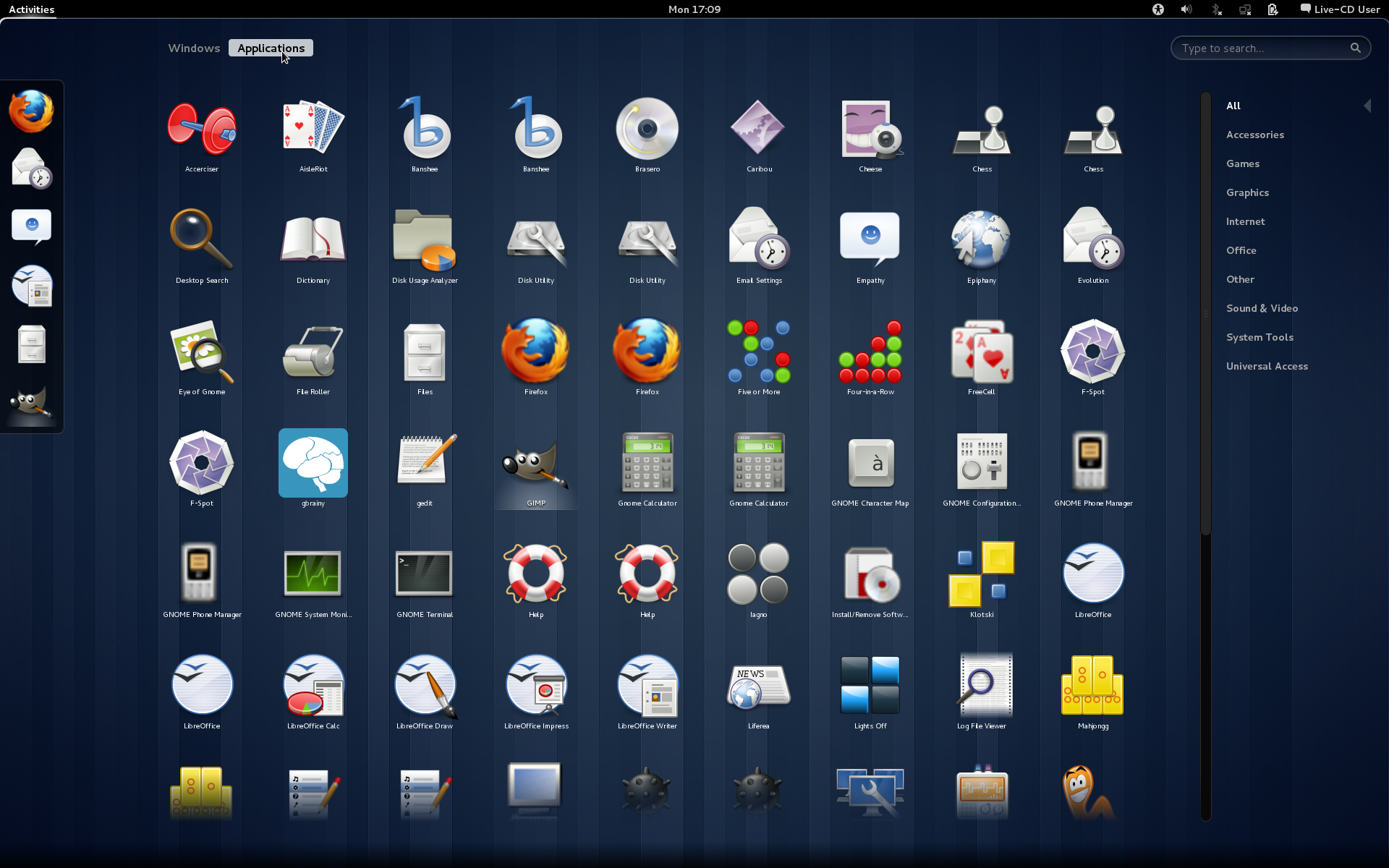Filter by Graphics category

coord(1247,192)
